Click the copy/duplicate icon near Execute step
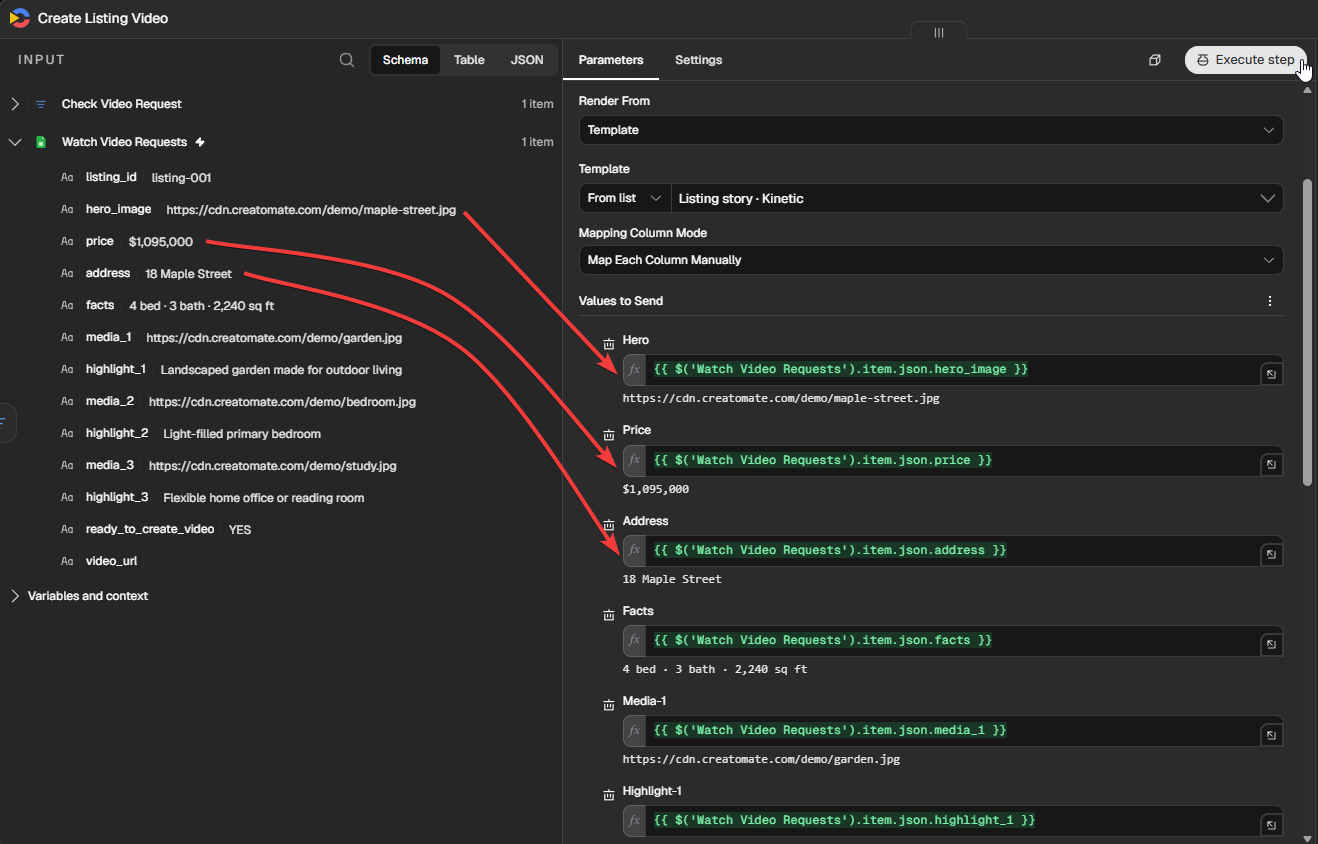This screenshot has width=1318, height=844. [1155, 60]
